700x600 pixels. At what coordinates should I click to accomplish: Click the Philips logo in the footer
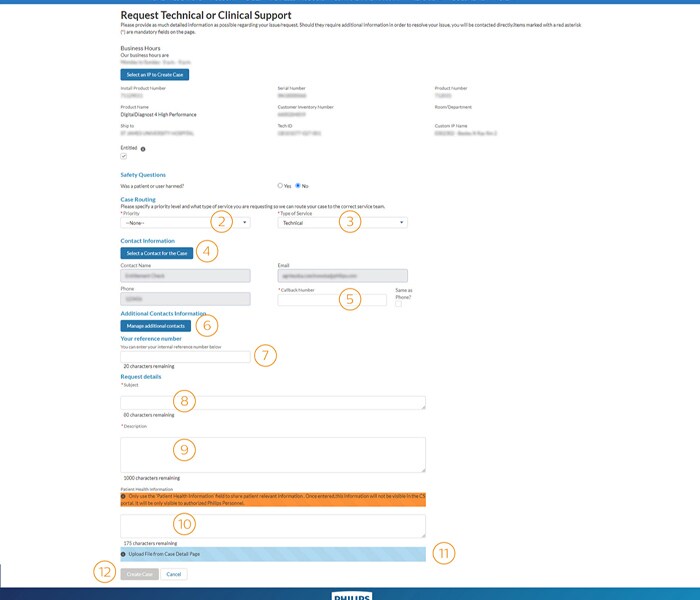351,596
